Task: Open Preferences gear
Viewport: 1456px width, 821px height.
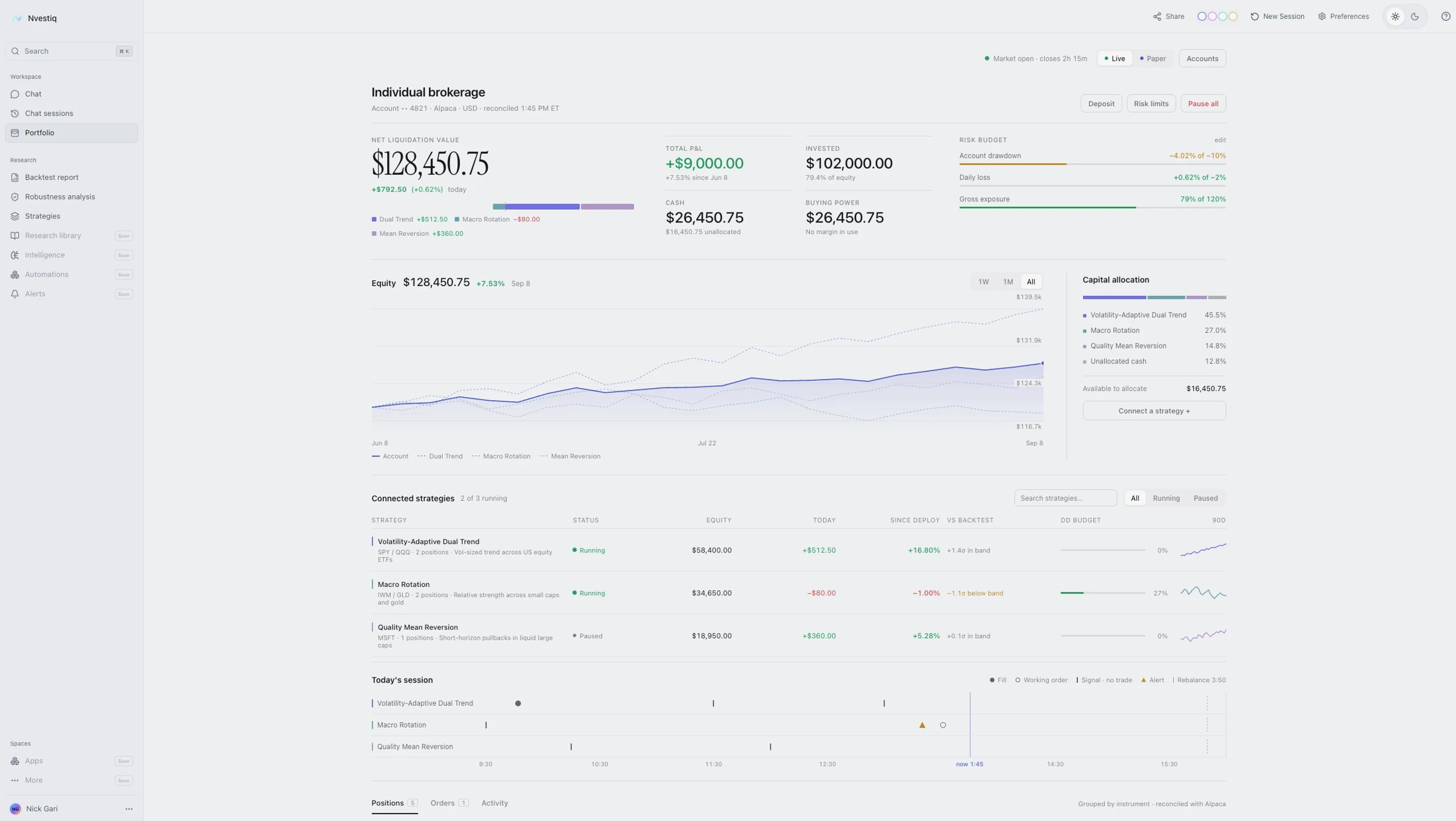Action: pos(1343,17)
